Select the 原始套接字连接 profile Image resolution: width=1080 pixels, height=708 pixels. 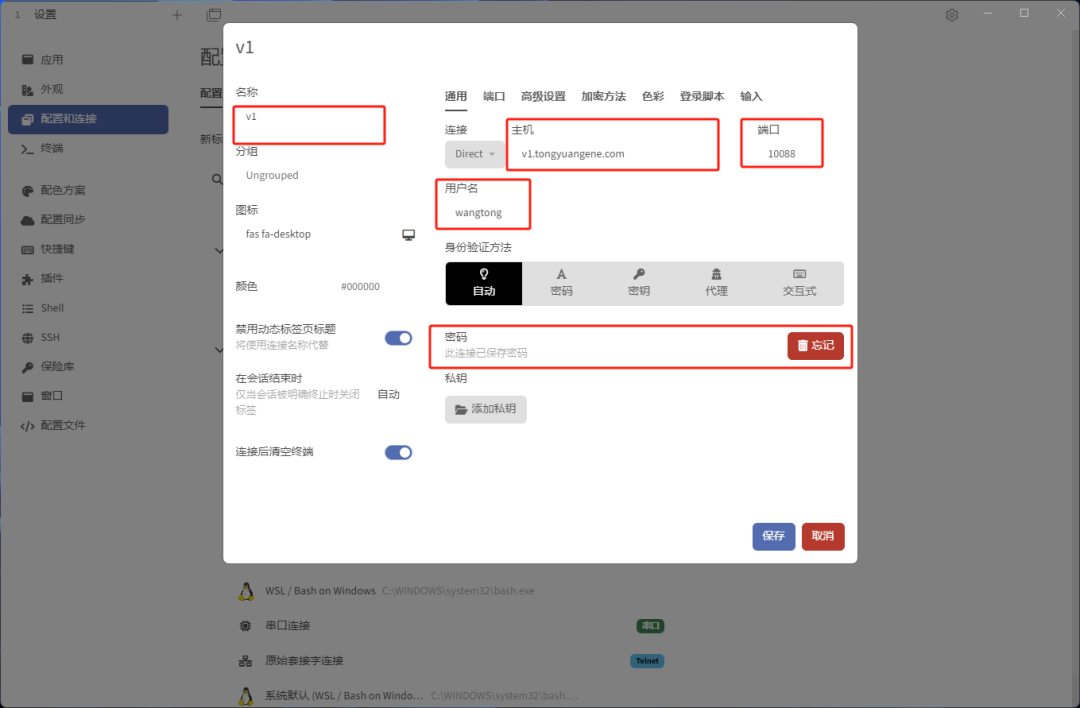[x=451, y=660]
